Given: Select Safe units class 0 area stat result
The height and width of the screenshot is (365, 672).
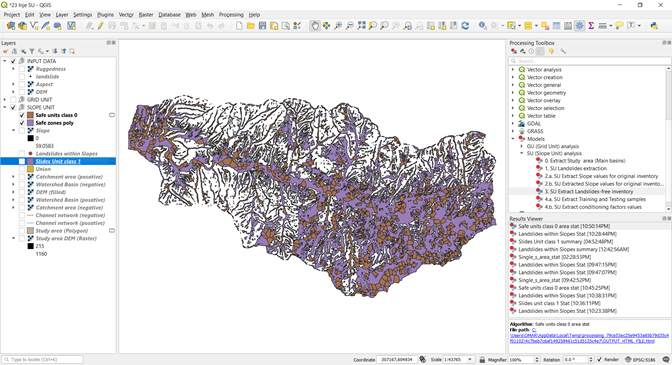Looking at the screenshot, I should click(x=564, y=226).
